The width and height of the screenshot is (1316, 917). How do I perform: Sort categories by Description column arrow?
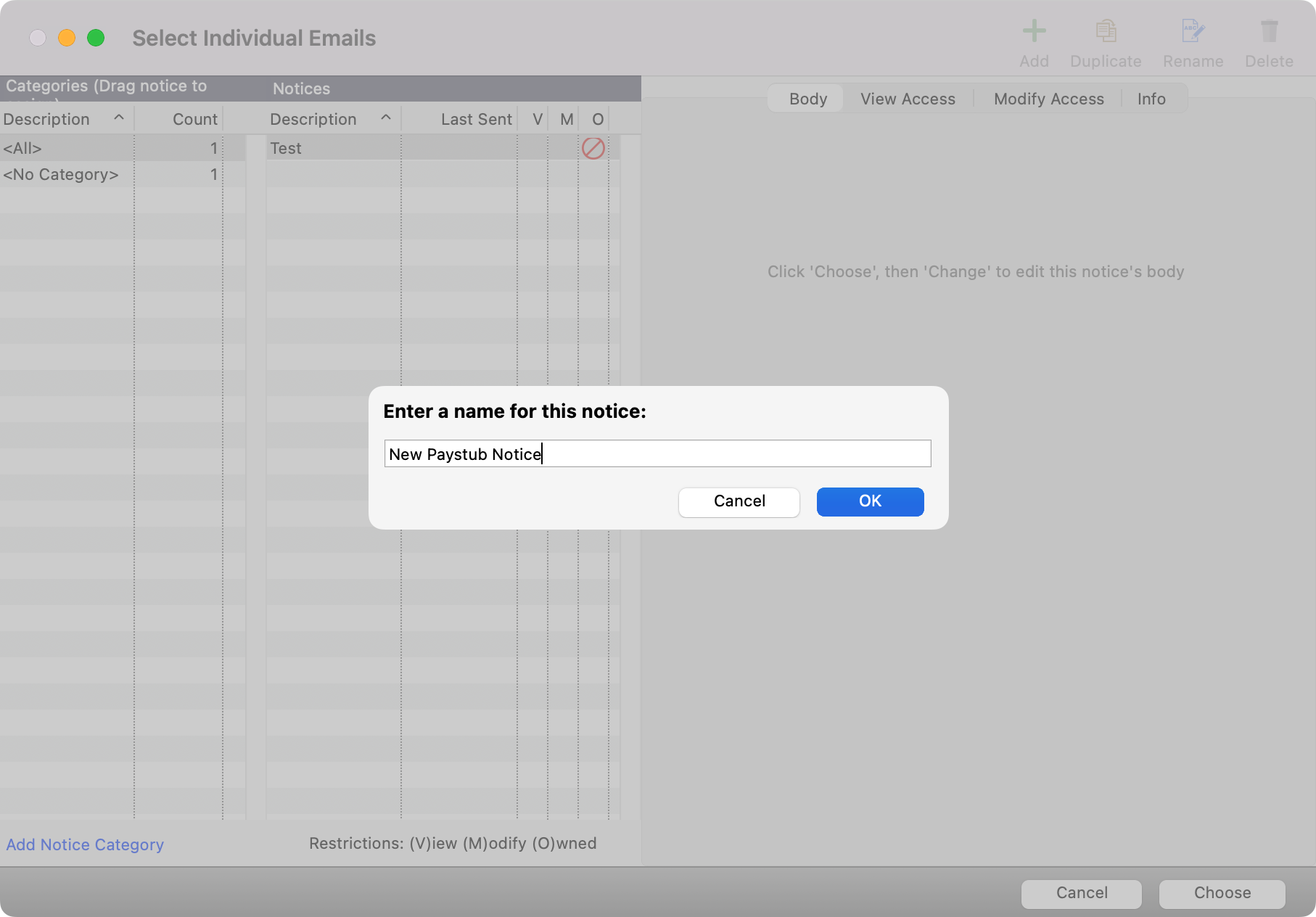click(x=119, y=118)
